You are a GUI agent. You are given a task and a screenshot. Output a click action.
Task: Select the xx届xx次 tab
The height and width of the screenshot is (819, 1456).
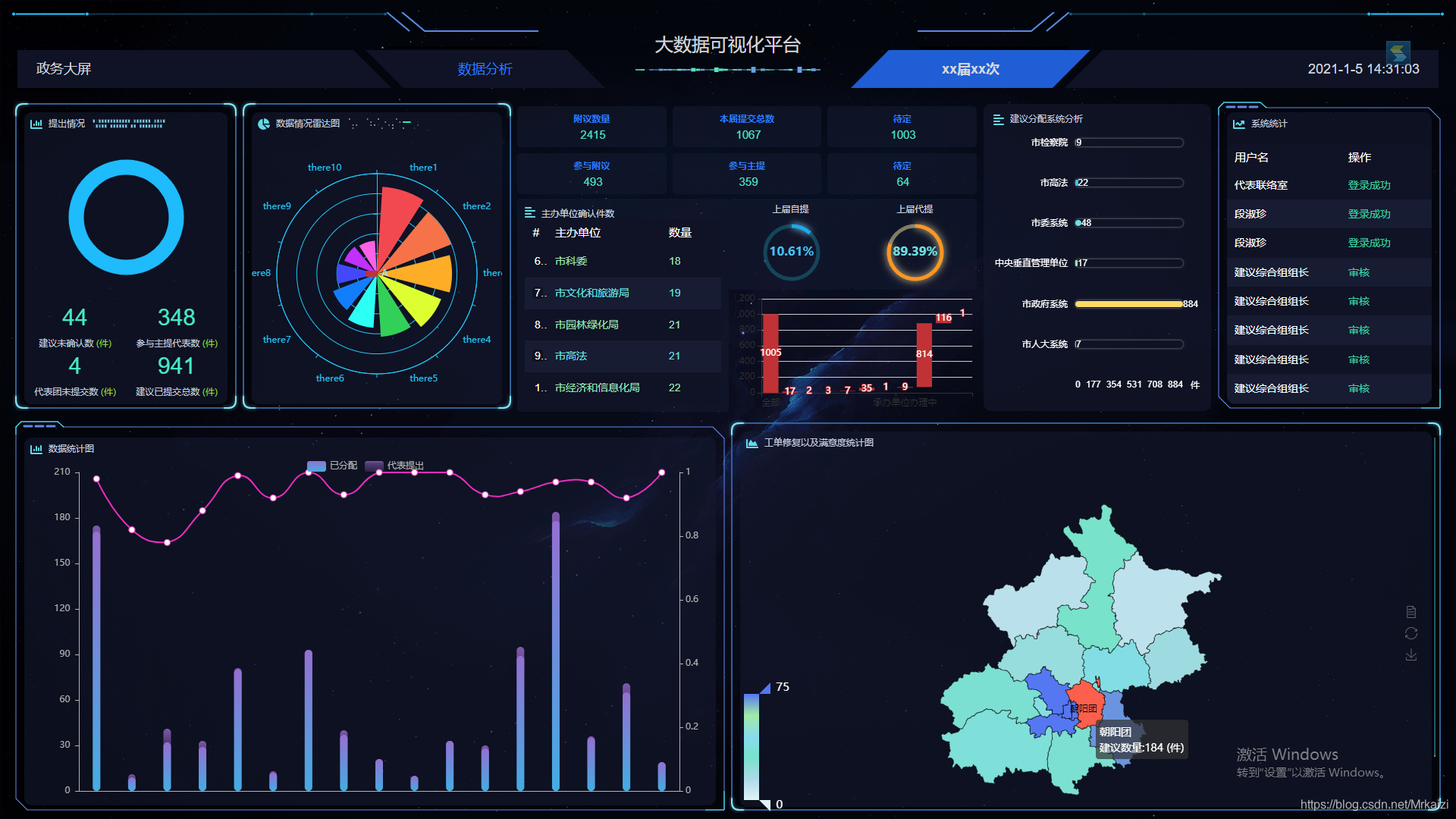pos(970,69)
